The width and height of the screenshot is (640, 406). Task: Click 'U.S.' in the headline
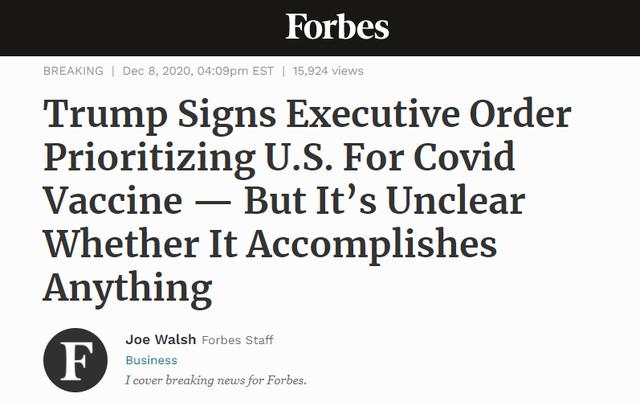pyautogui.click(x=300, y=158)
